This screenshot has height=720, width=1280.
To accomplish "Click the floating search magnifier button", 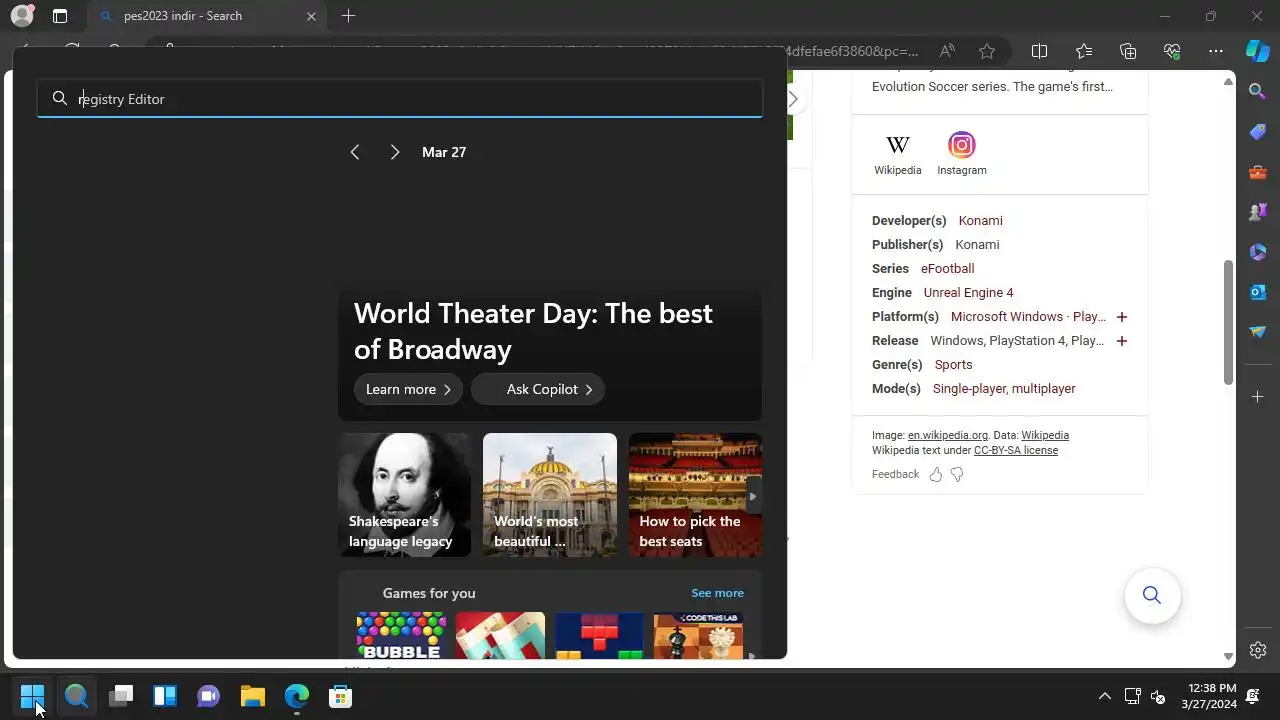I will click(1152, 596).
